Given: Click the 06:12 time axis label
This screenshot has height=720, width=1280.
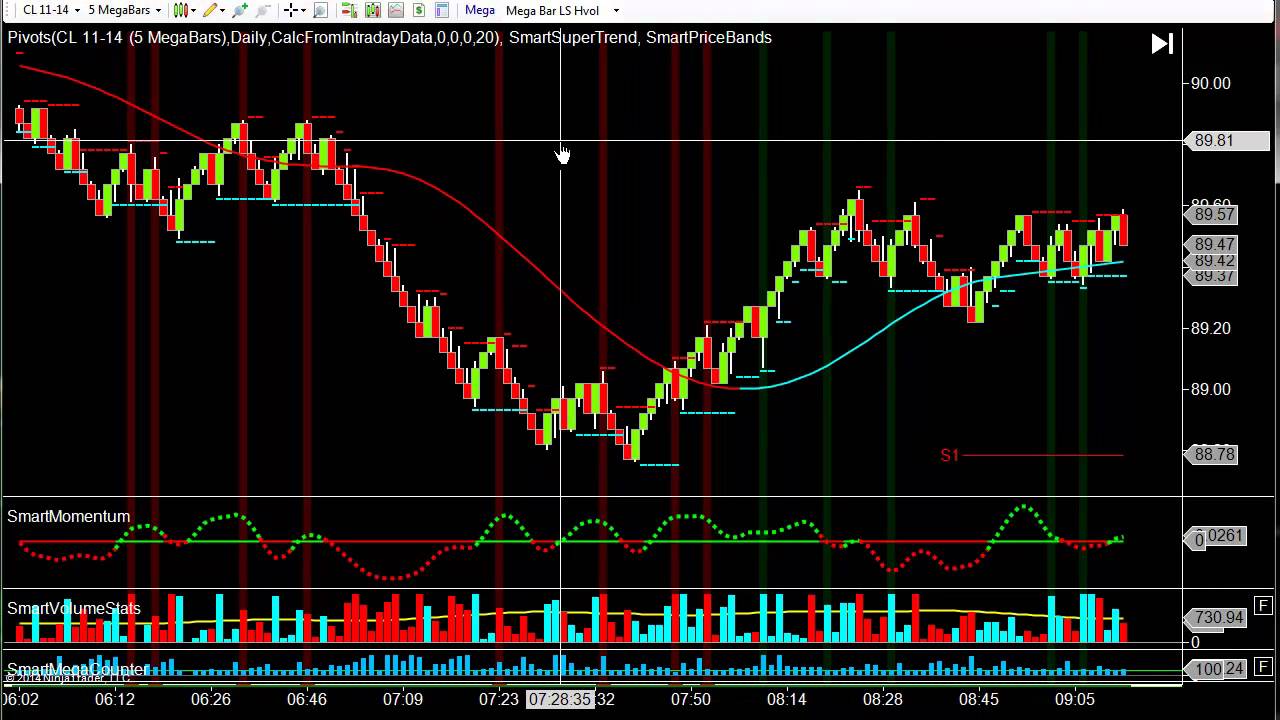Looking at the screenshot, I should point(115,699).
